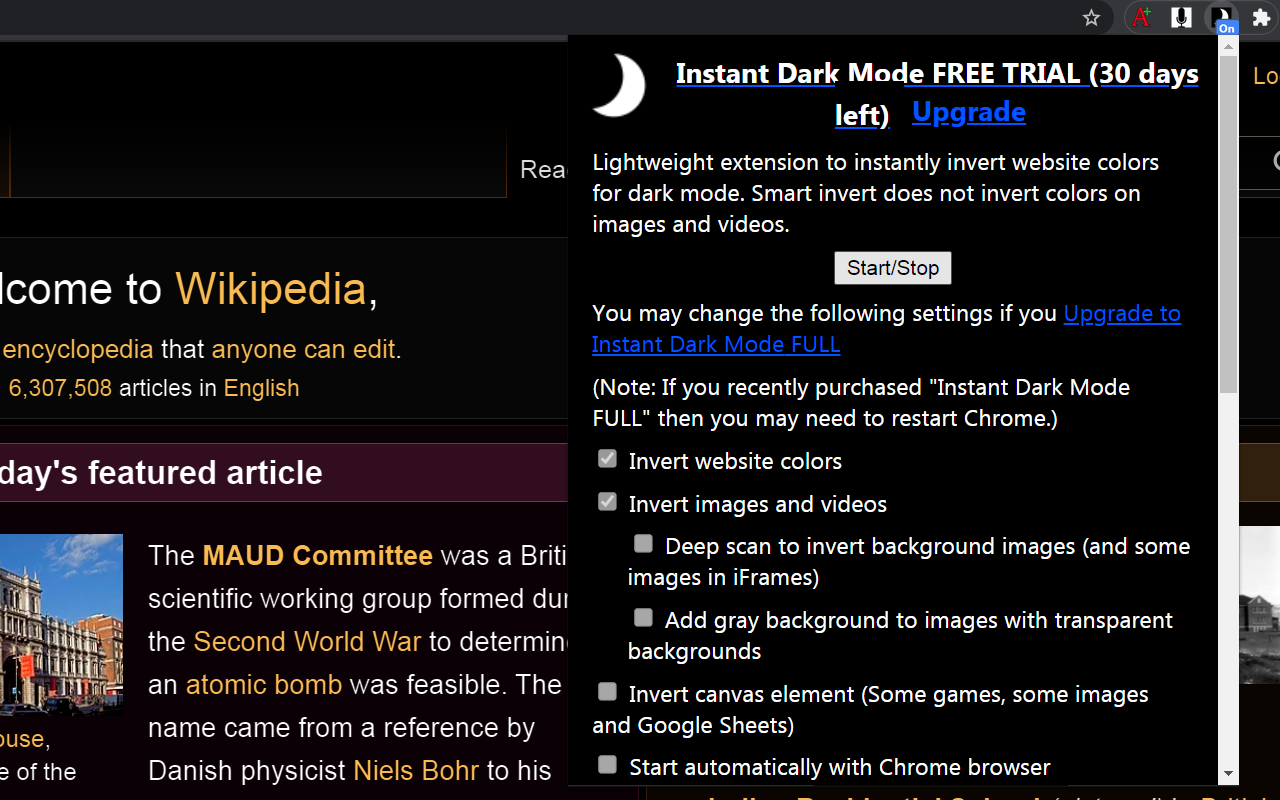This screenshot has width=1280, height=800.
Task: Click the bookmark star in the address bar
Action: [x=1091, y=17]
